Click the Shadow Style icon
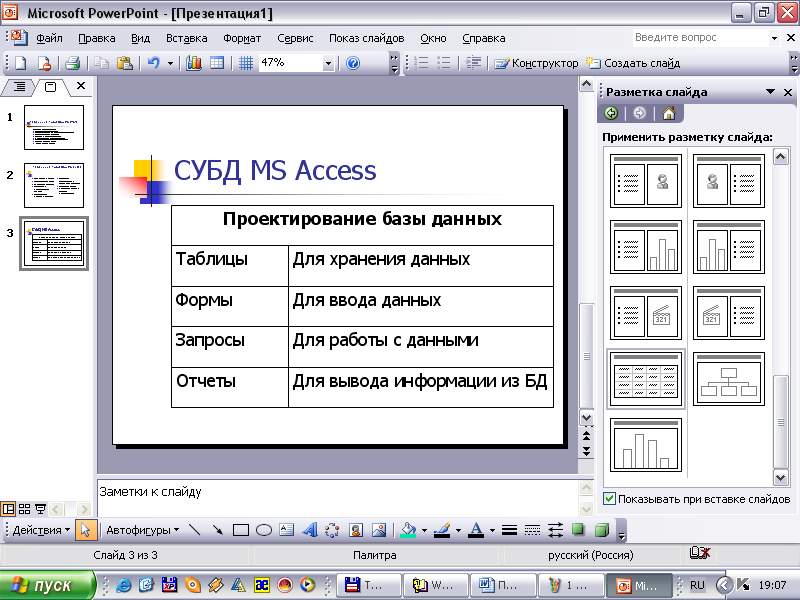 (578, 530)
